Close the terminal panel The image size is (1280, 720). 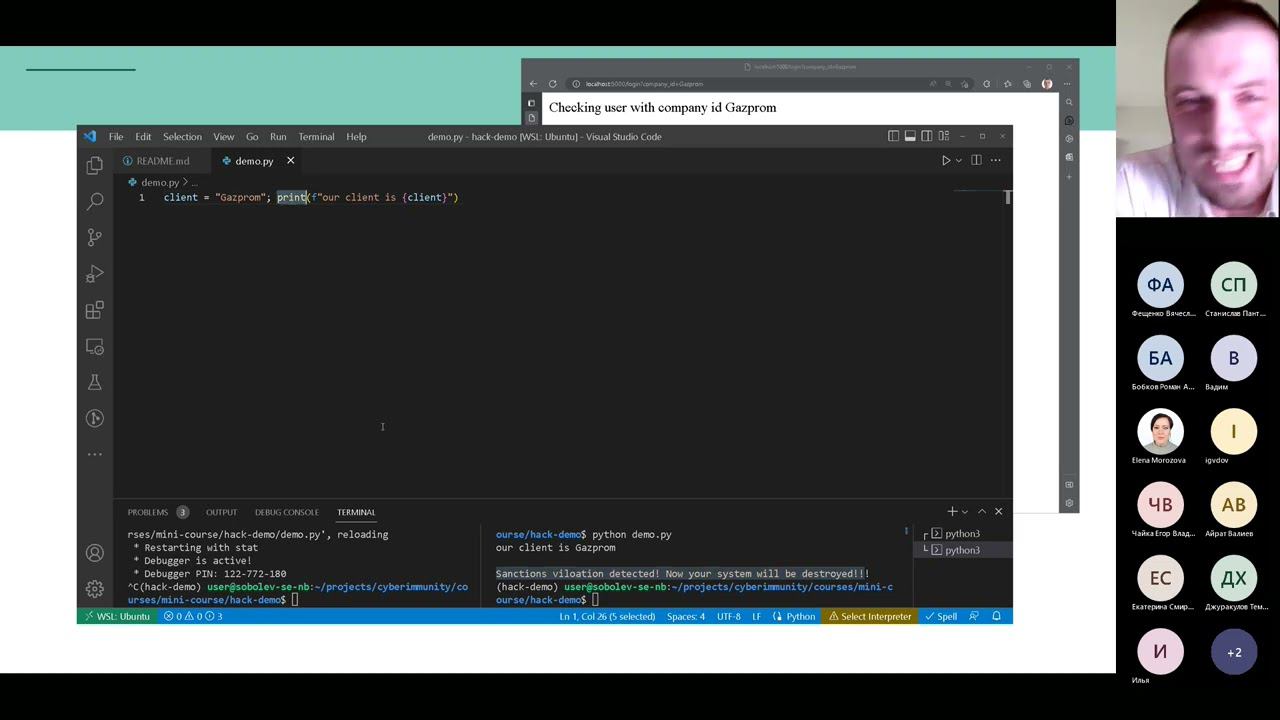pos(998,511)
